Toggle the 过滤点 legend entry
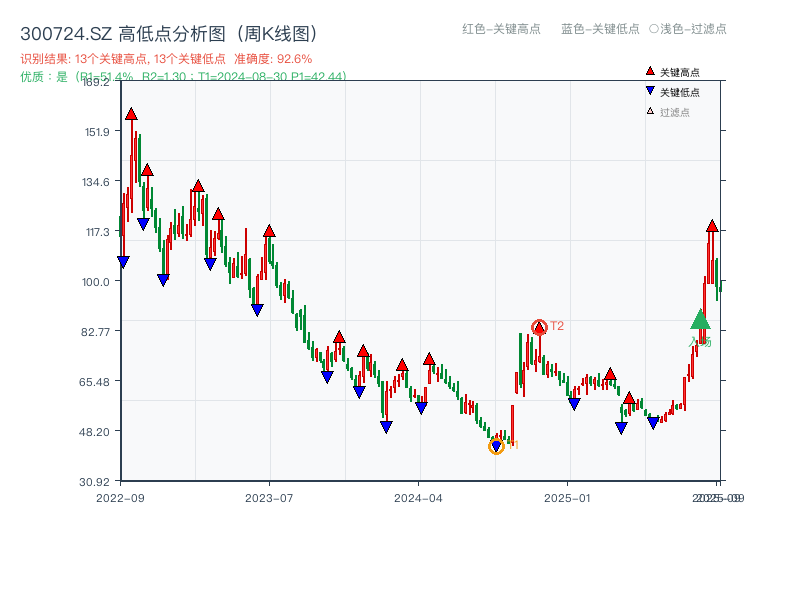This screenshot has width=800, height=600. (x=668, y=112)
